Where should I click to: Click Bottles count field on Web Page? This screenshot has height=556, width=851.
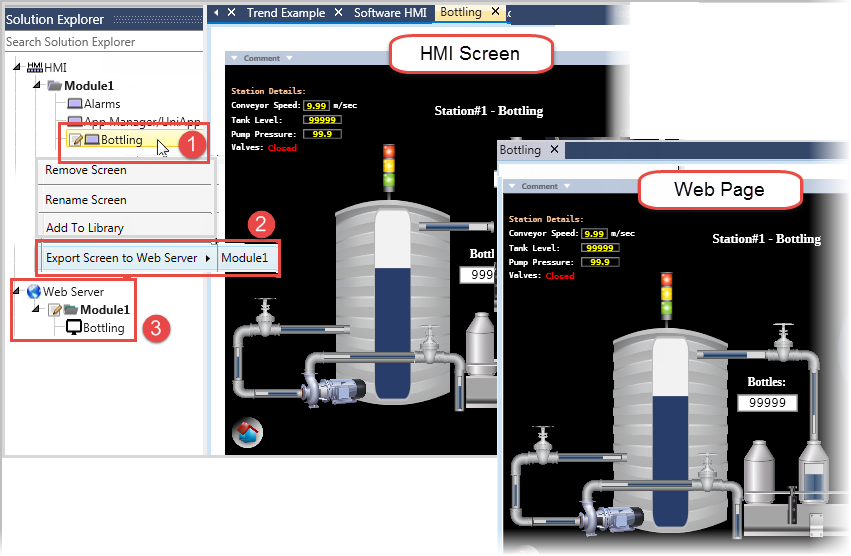tap(767, 403)
